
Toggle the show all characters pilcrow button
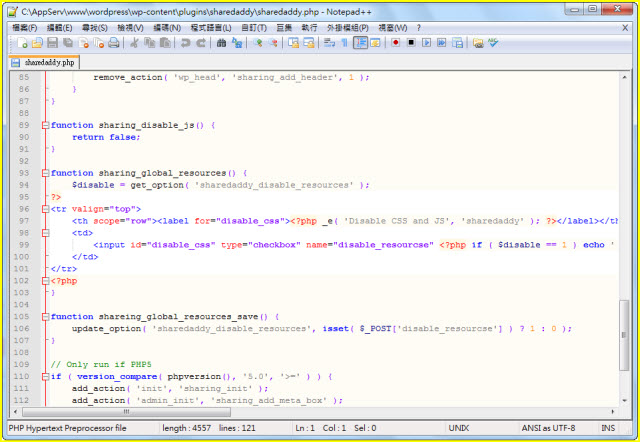coord(343,43)
